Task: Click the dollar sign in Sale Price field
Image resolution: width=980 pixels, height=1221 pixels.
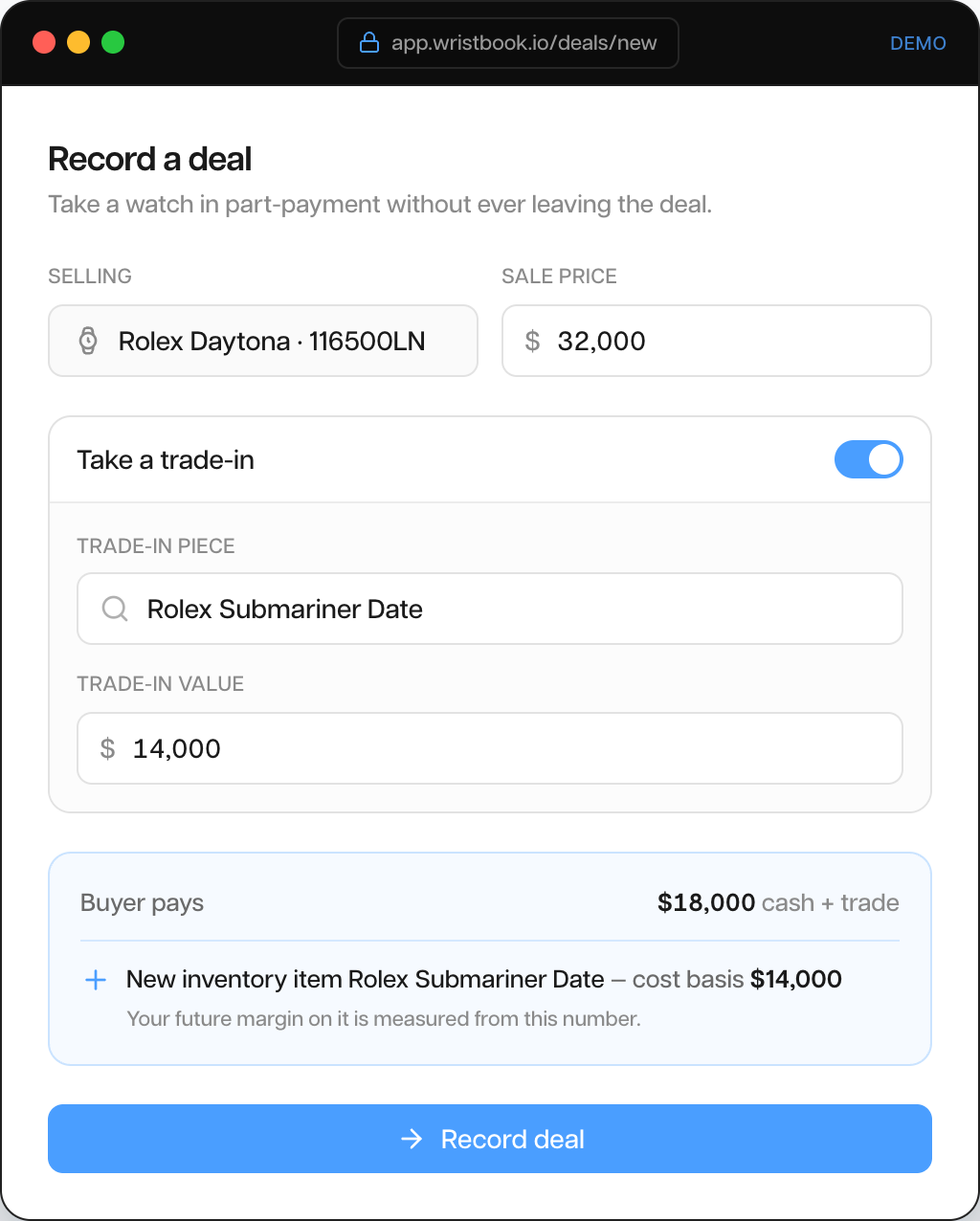Action: click(x=533, y=341)
